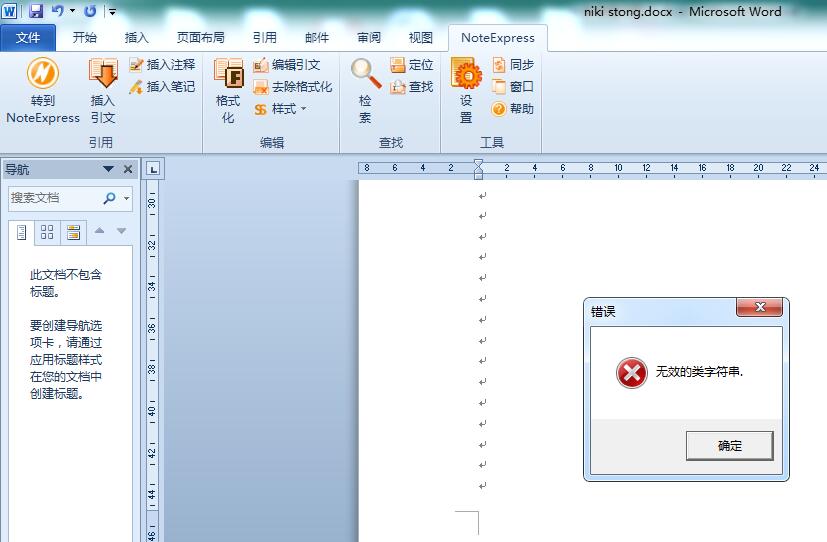Screen dimensions: 827x542
Task: Browse pages thumbnails tab in navigation pane
Action: [x=47, y=233]
